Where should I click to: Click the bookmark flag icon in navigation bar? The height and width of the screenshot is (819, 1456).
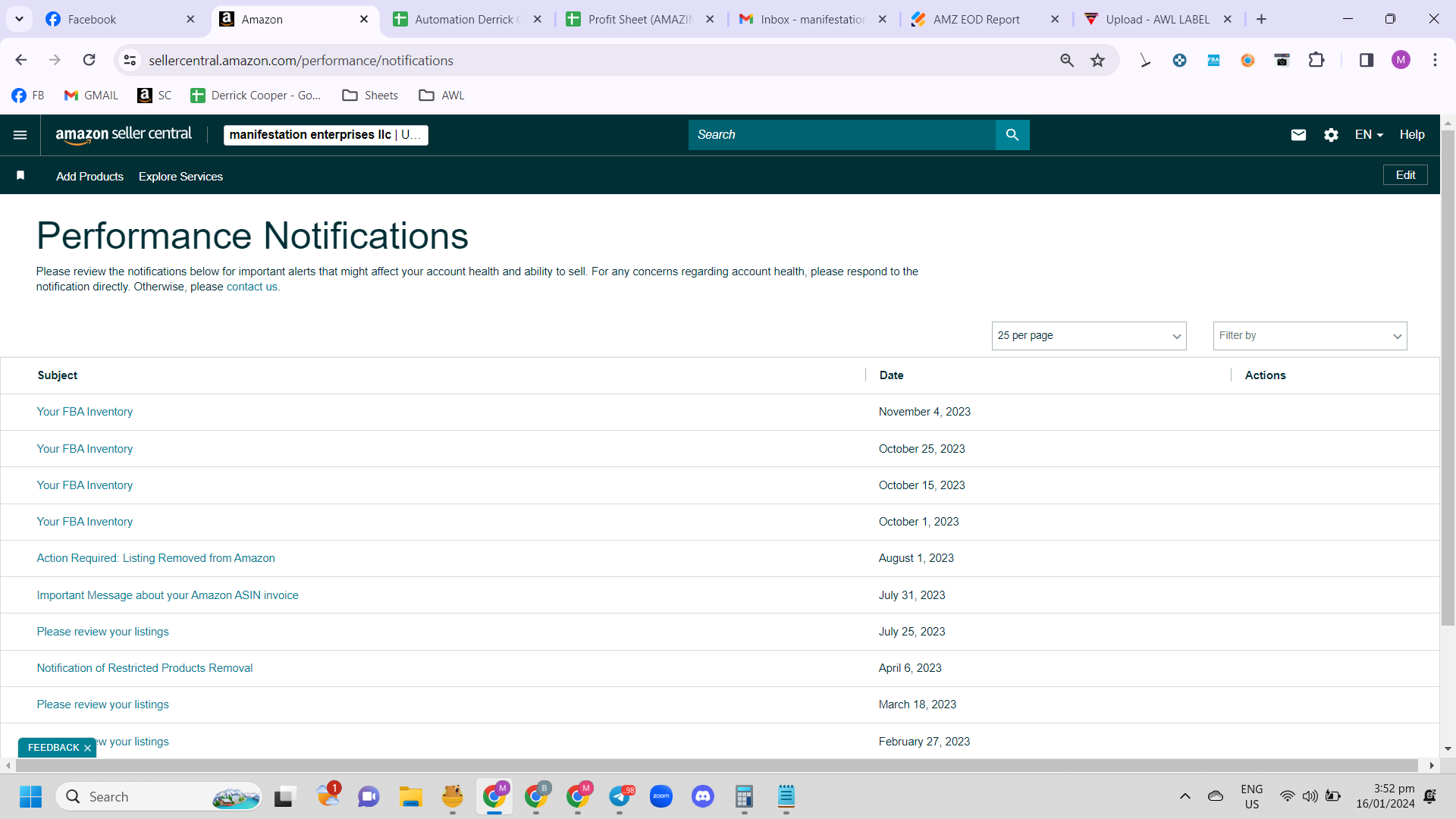point(20,176)
